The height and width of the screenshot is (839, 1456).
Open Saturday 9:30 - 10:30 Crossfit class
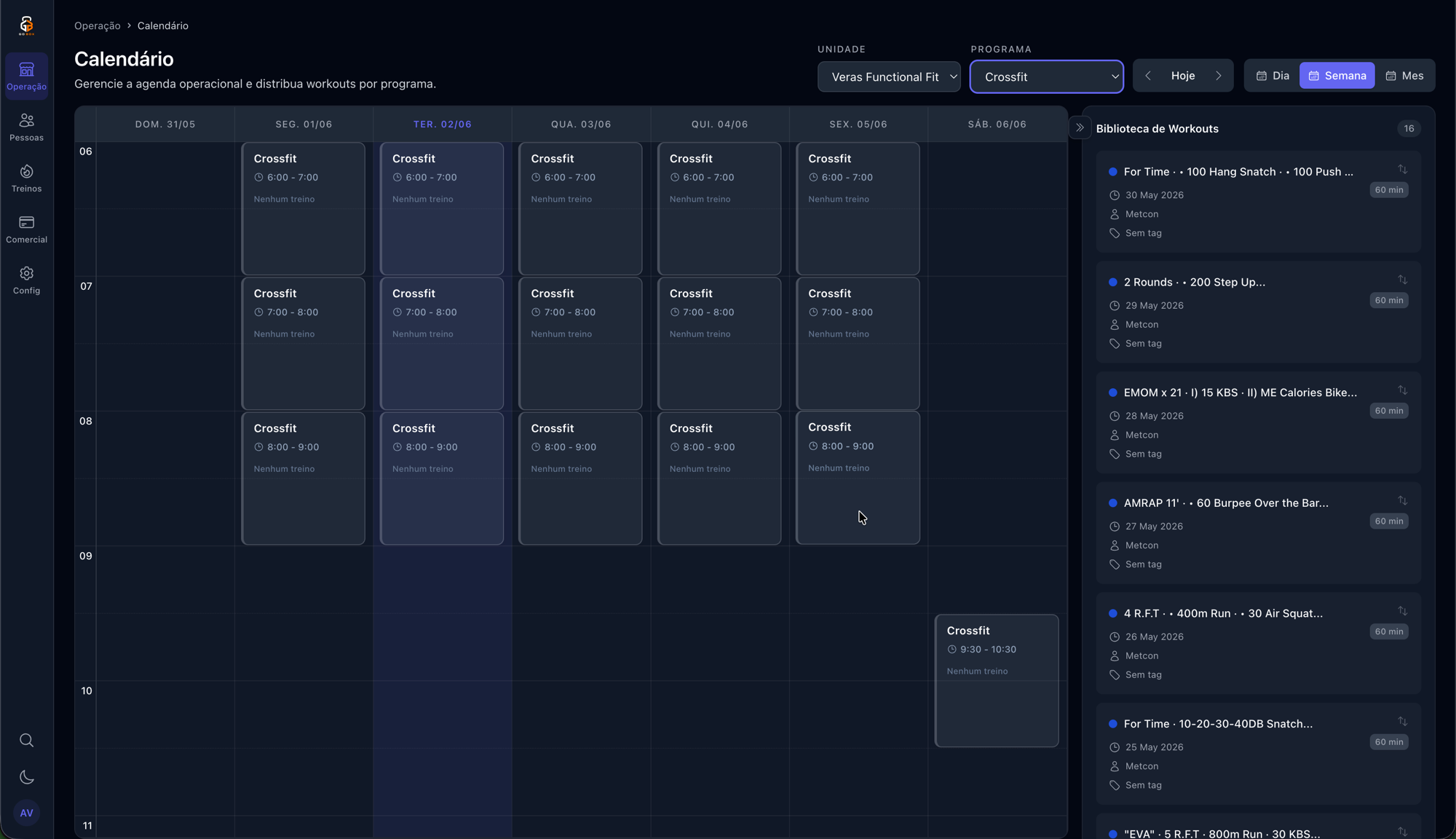997,681
